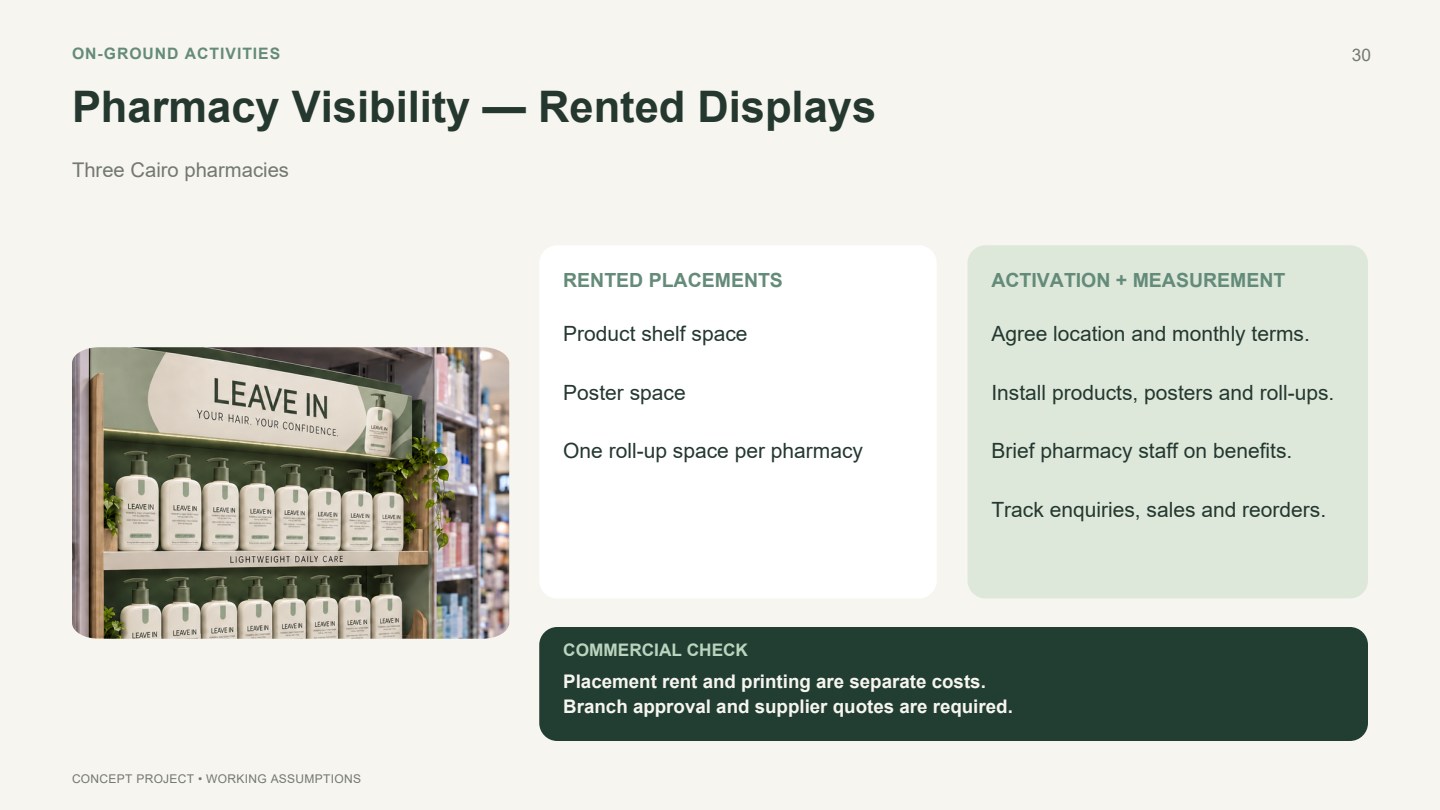Select the footer "CONCEPT PROJECT • WORKING ASSUMPTIONS"
This screenshot has height=810, width=1440.
click(x=216, y=779)
